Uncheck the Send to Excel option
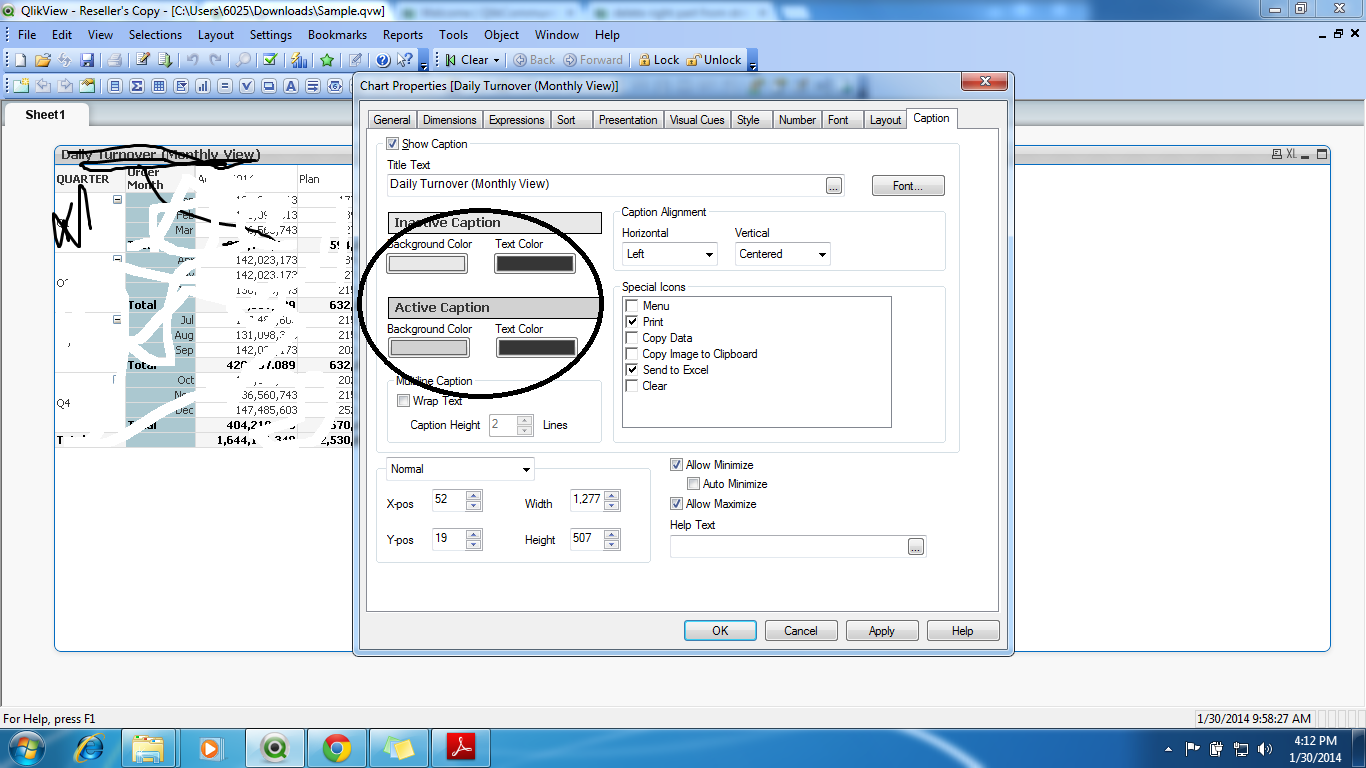 tap(632, 370)
